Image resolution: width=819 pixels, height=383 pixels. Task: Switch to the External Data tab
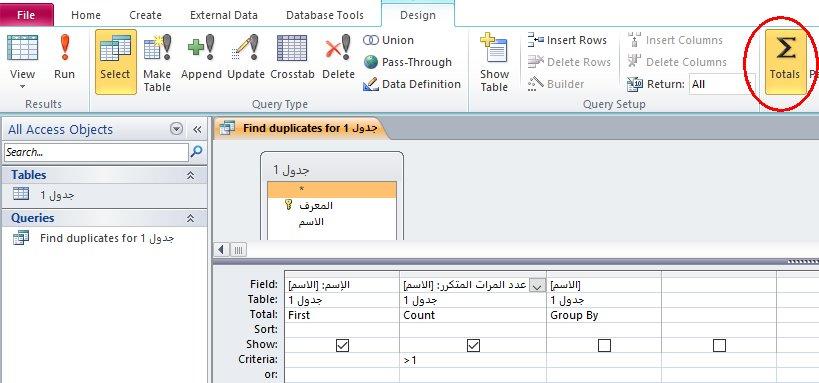coord(224,15)
